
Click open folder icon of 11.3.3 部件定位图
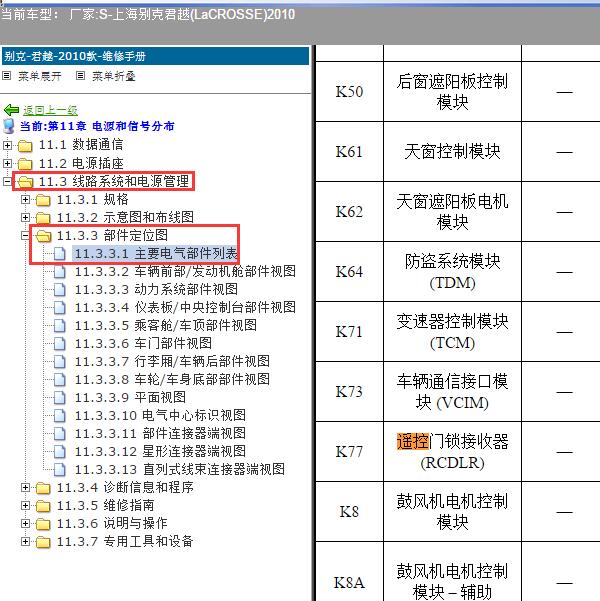43,236
